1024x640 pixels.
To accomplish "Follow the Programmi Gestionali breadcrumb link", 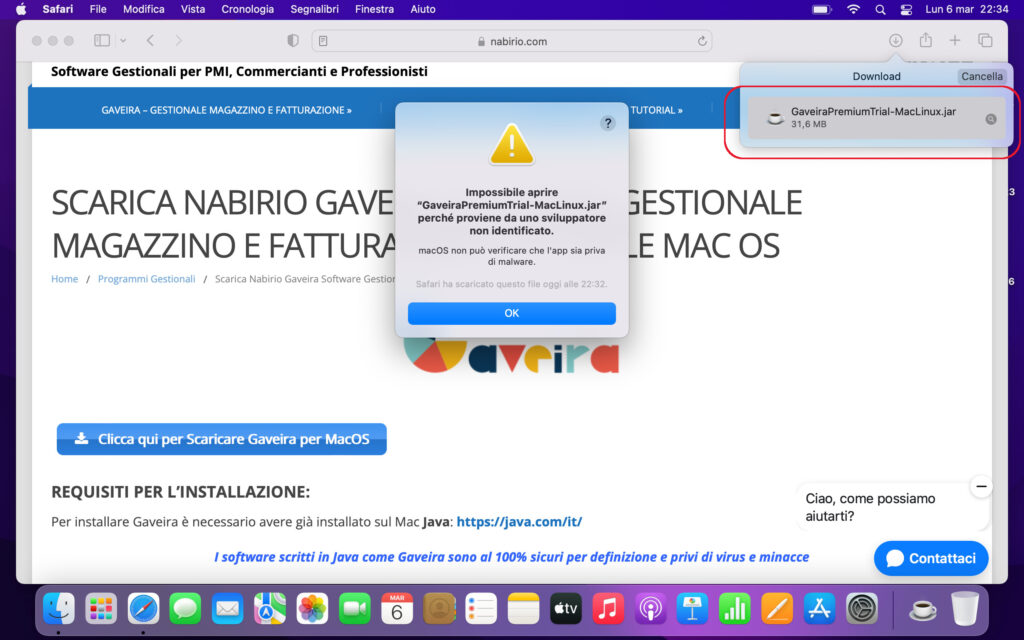I will point(146,279).
